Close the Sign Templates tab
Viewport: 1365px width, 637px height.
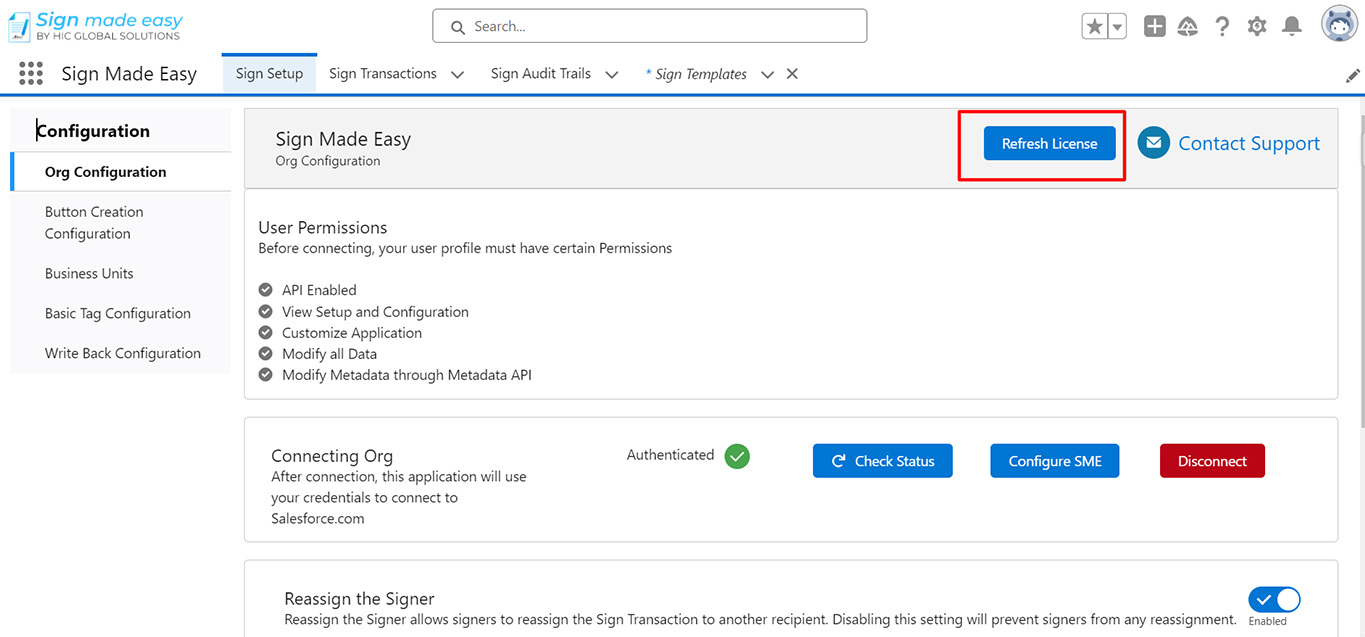792,74
